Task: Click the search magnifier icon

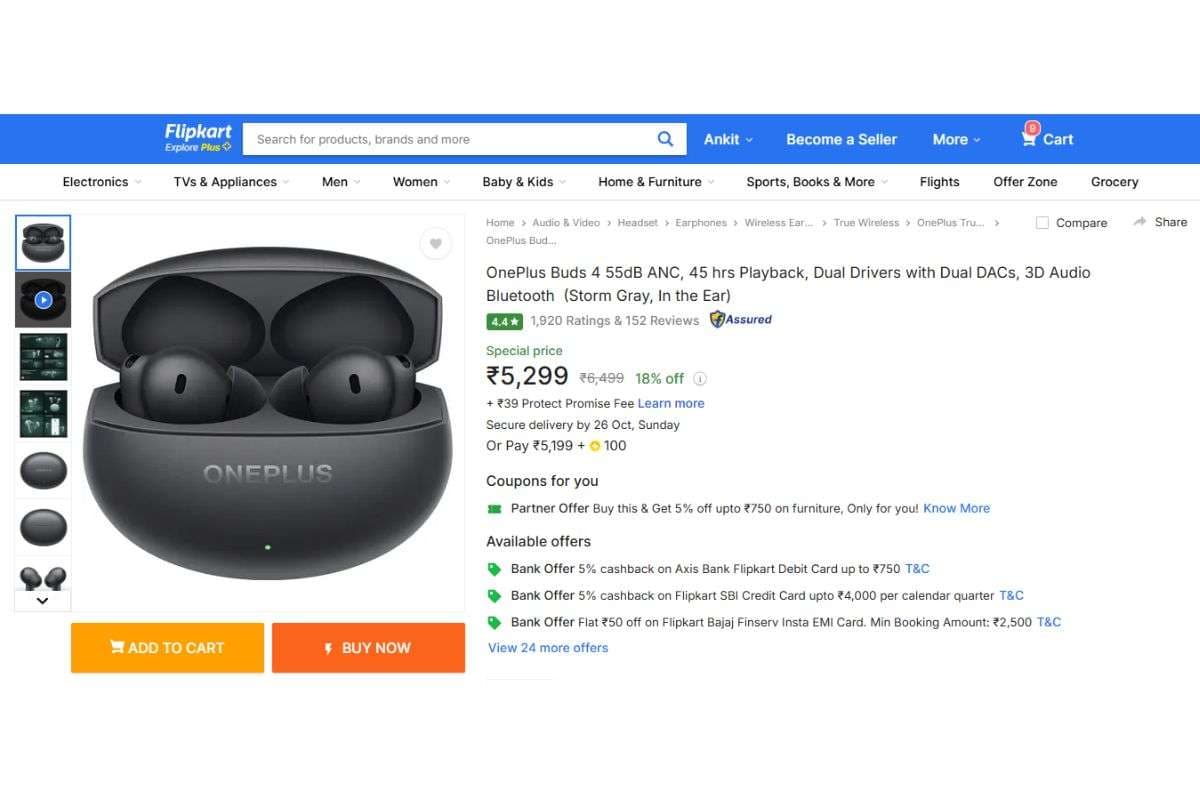Action: [665, 139]
